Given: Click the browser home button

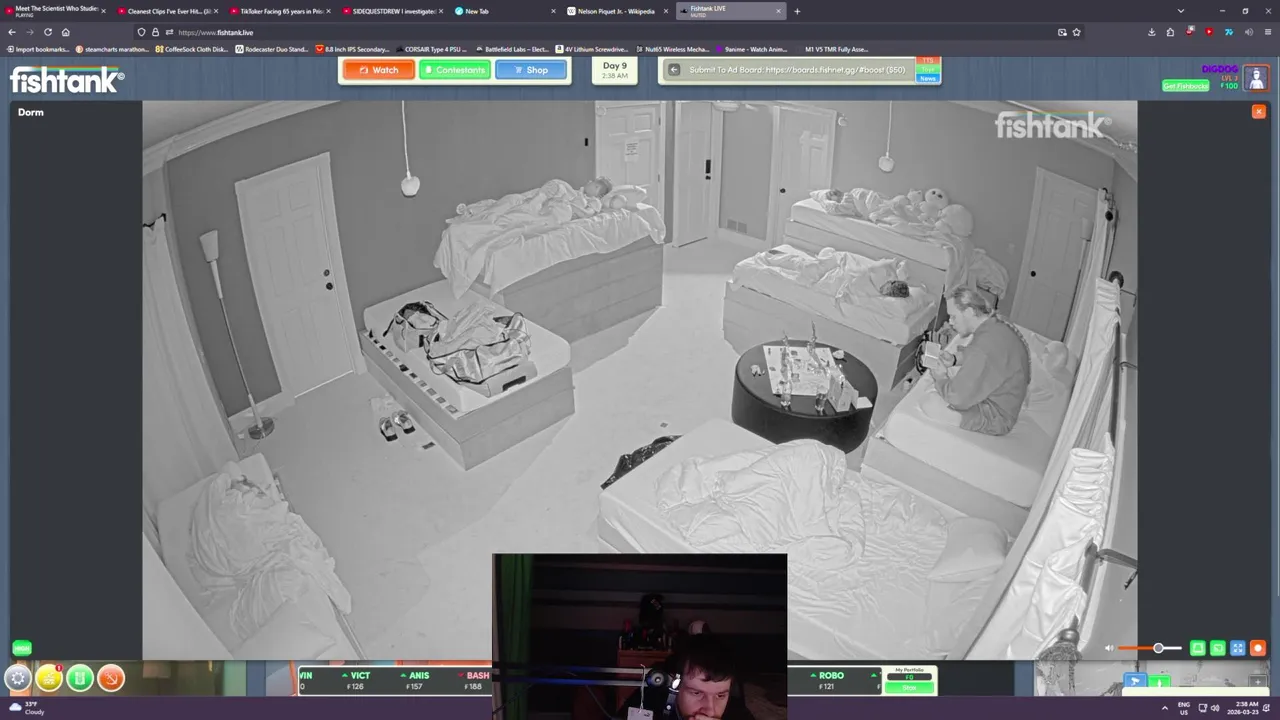Looking at the screenshot, I should click(66, 32).
